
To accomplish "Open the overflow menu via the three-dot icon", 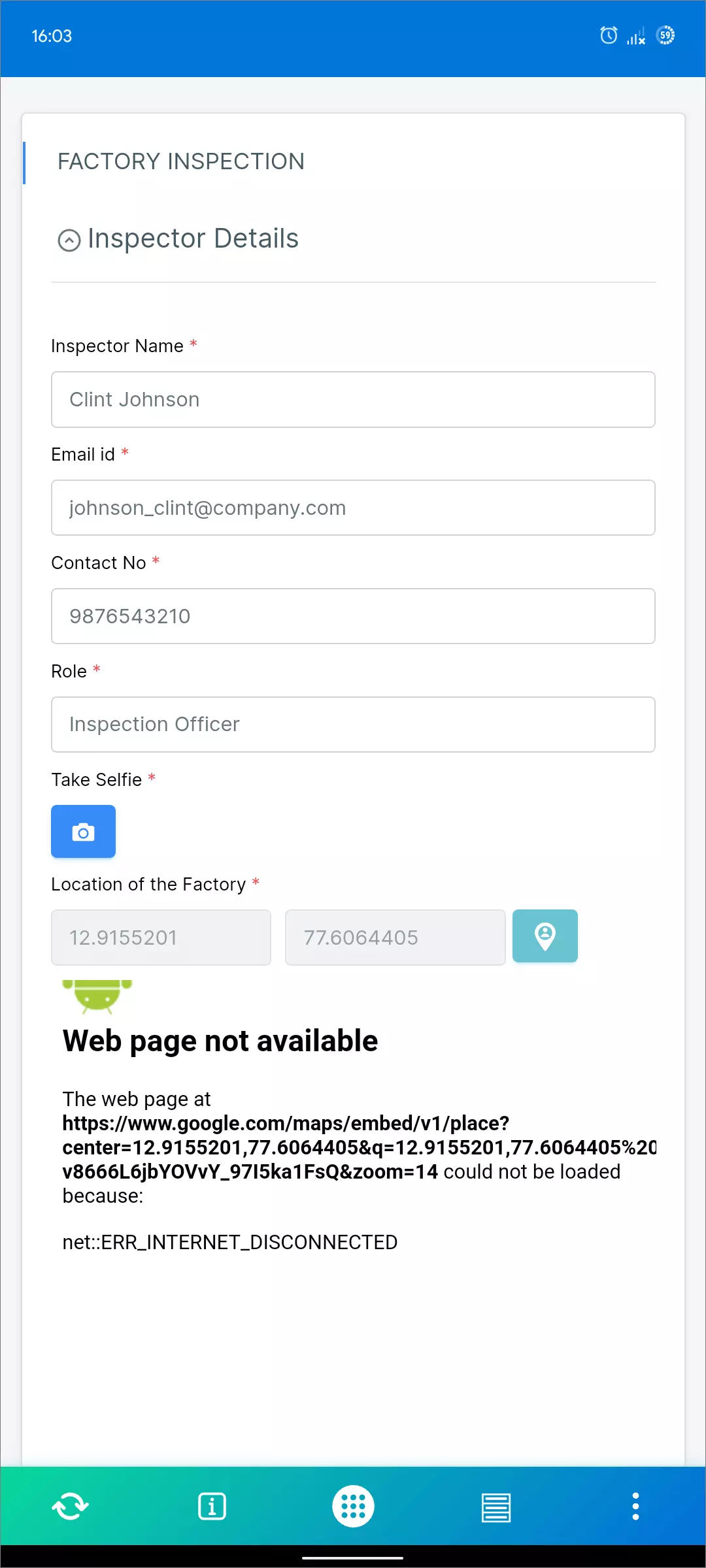I will 635,1506.
